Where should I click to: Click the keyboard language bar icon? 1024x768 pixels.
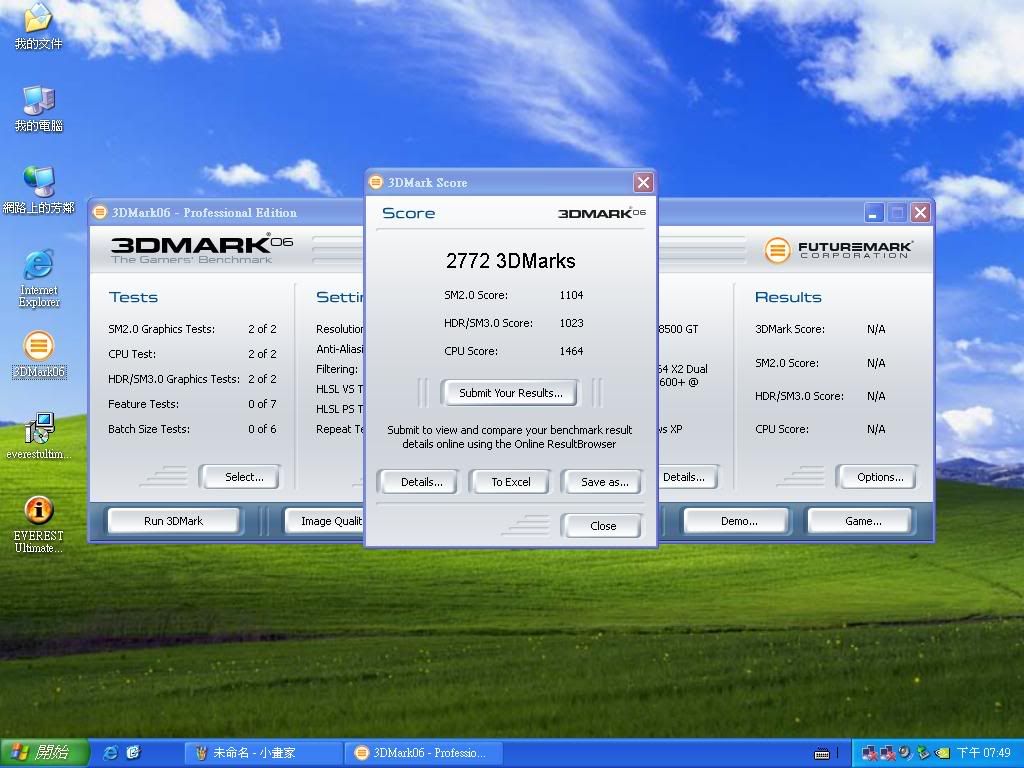pos(822,754)
